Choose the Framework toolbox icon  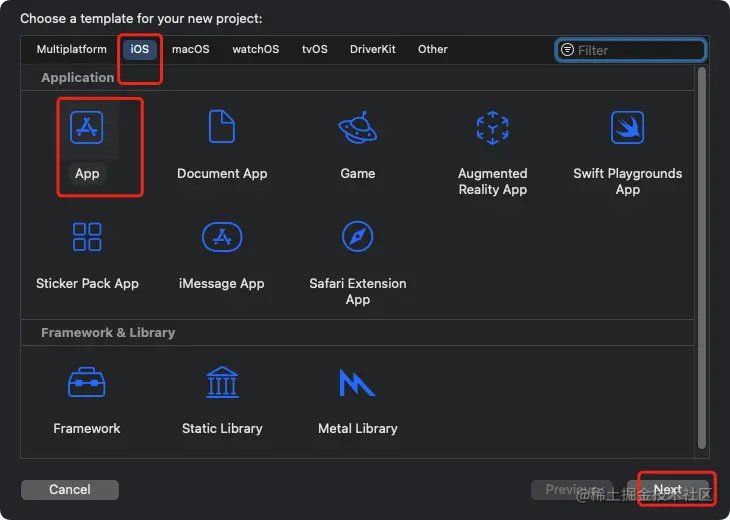click(x=87, y=382)
